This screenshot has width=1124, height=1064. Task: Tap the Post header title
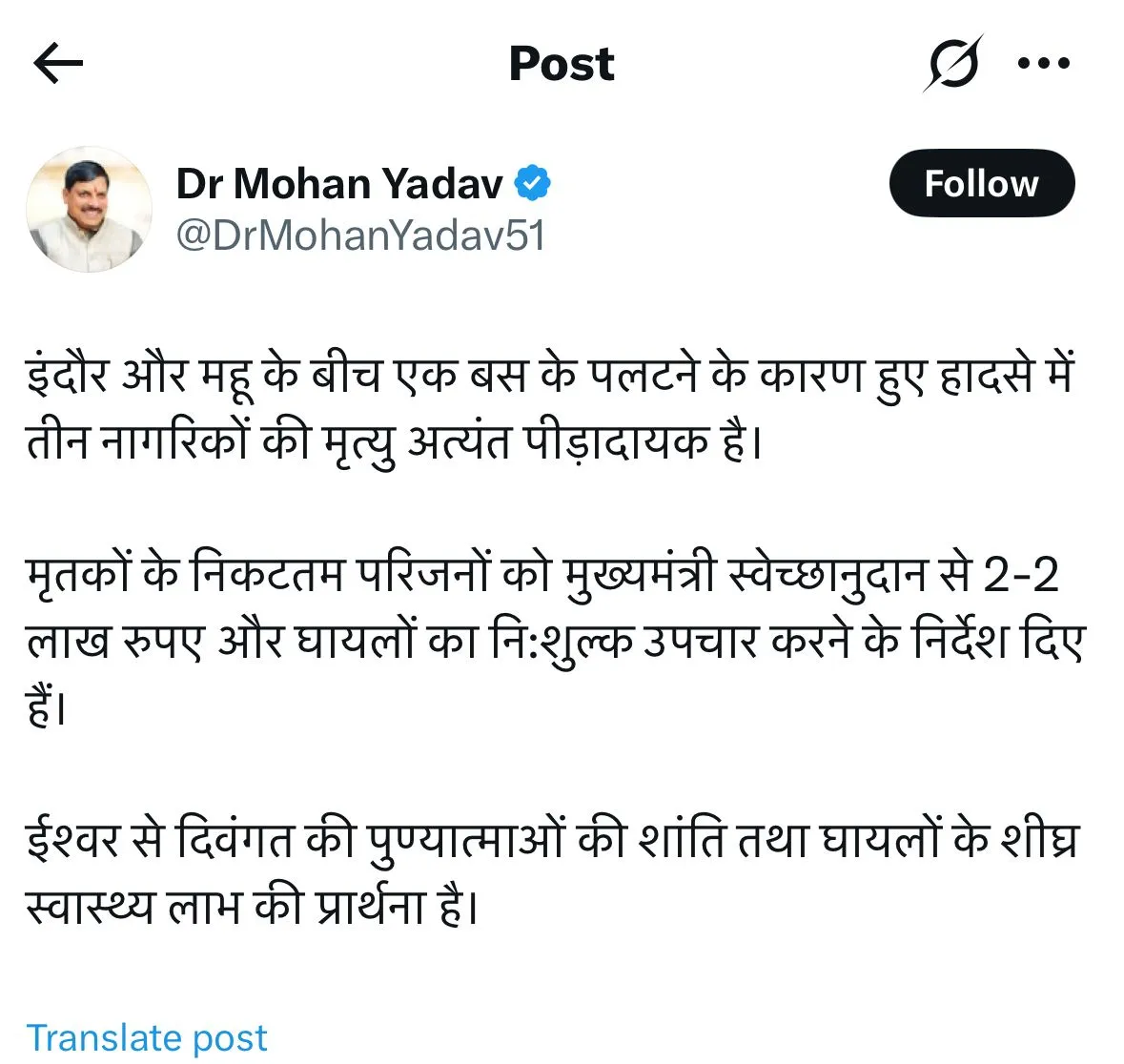[x=562, y=64]
